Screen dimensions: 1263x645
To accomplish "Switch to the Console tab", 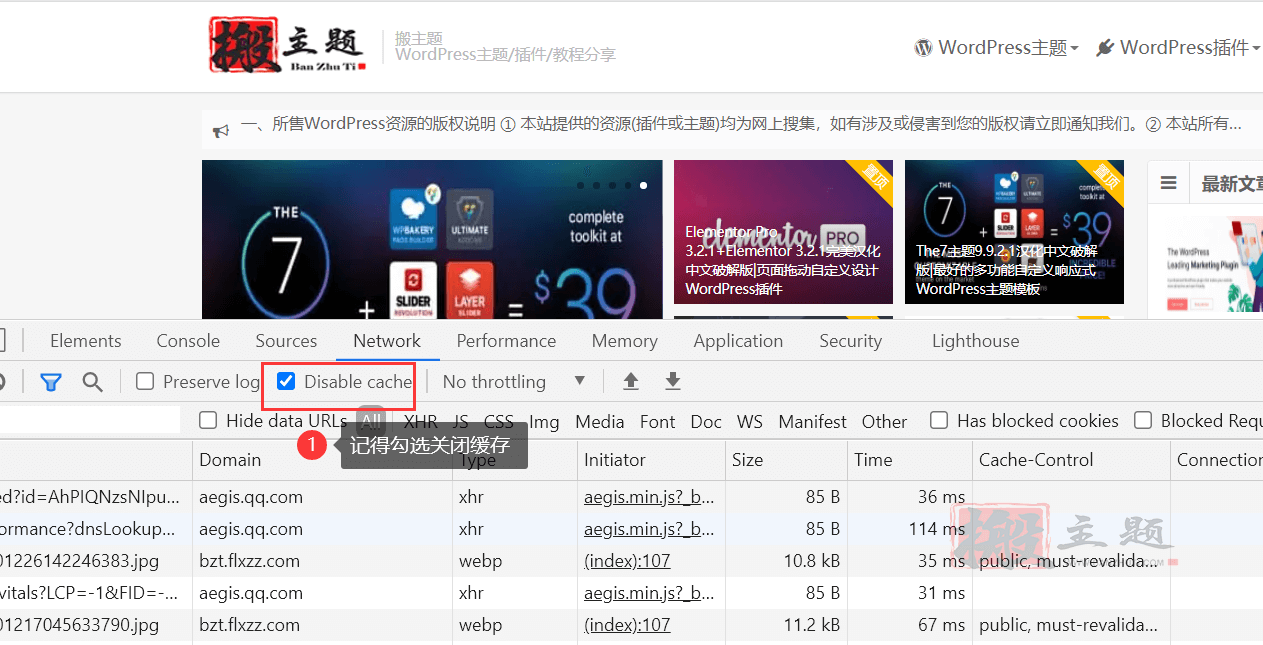I will point(188,341).
